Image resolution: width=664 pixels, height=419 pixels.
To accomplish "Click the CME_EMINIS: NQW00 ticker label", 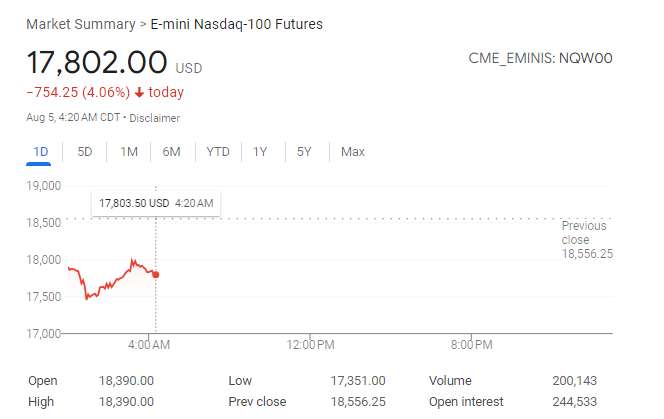I will click(540, 58).
